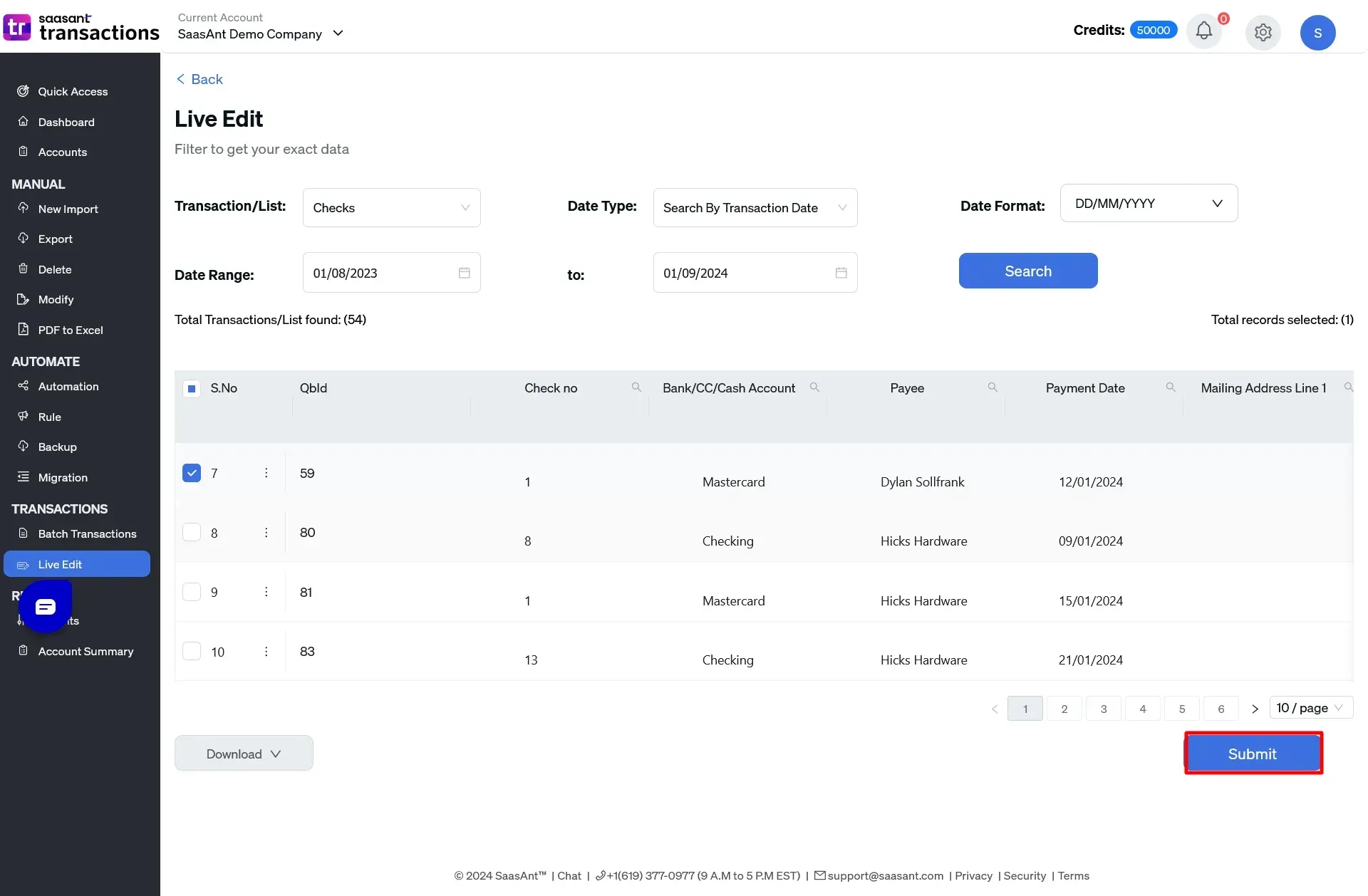
Task: Open New Import in sidebar
Action: click(68, 209)
